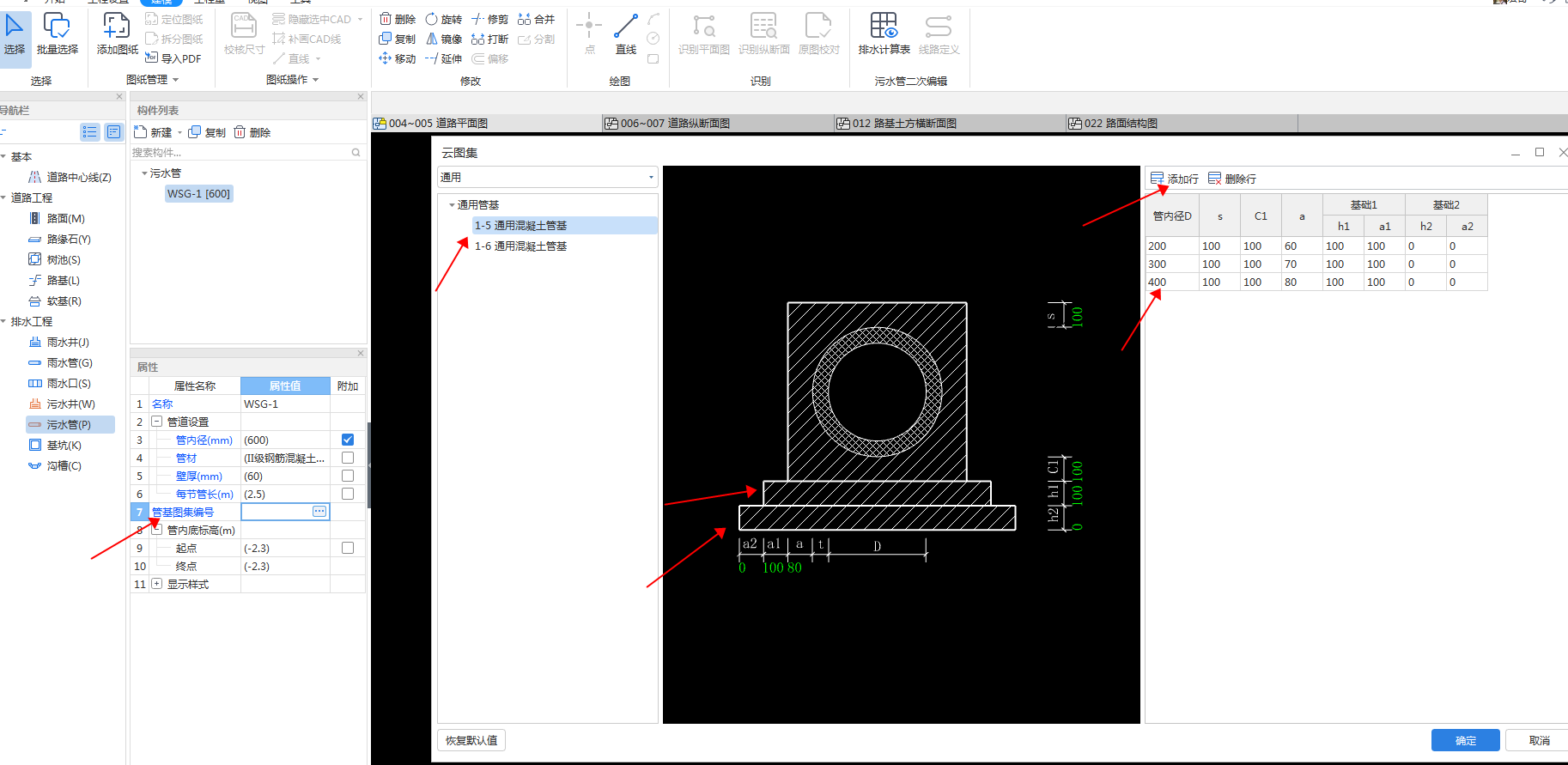Open ellipsis button for 管基图集编号

tap(319, 512)
